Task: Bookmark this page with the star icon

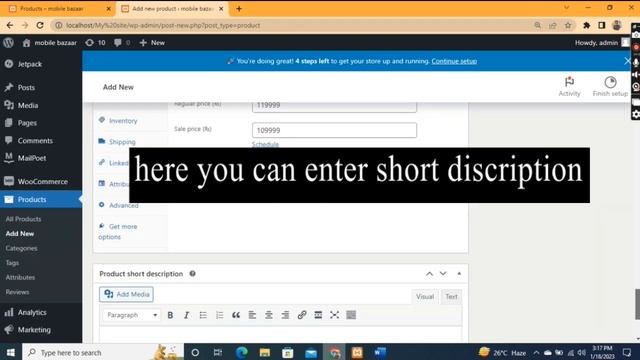Action: [568, 25]
